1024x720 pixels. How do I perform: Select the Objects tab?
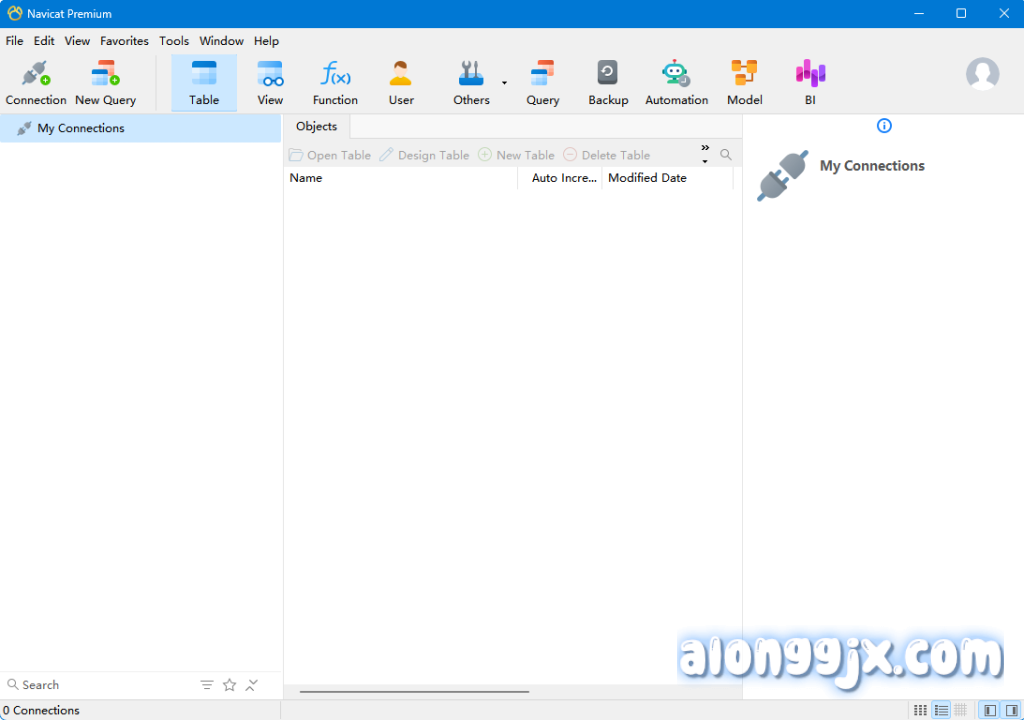pyautogui.click(x=316, y=127)
